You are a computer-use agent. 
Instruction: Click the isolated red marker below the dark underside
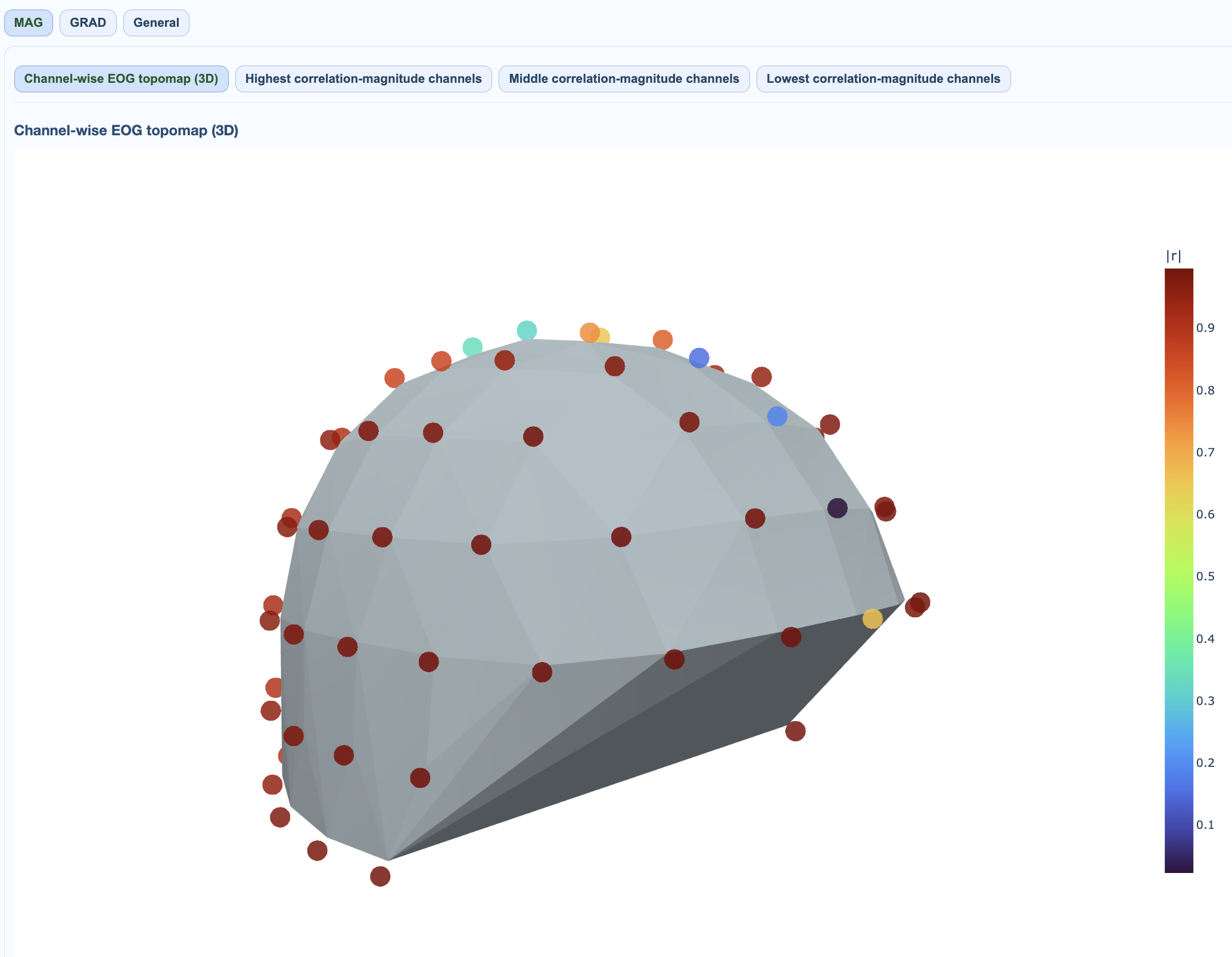(x=795, y=731)
